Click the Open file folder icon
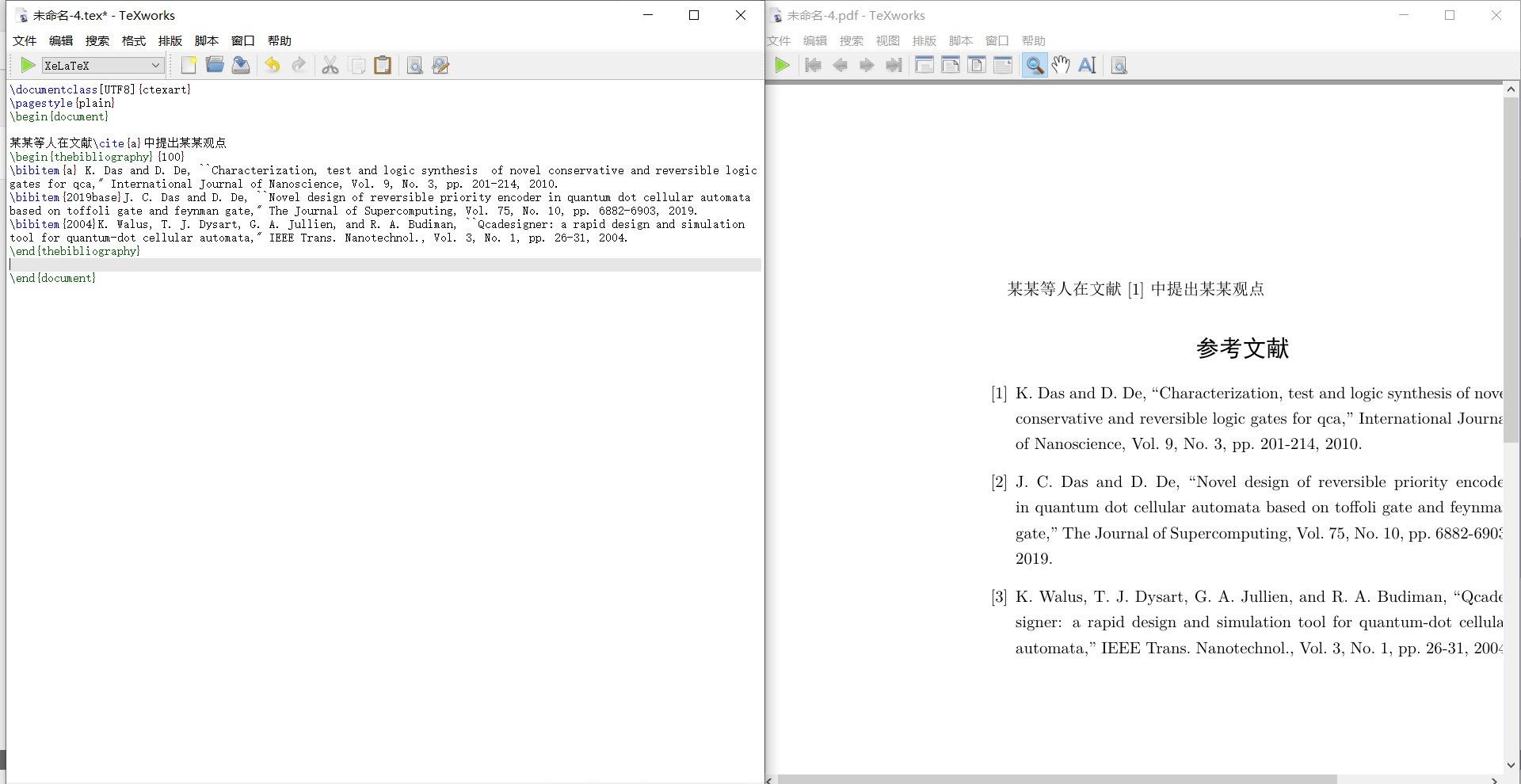 click(x=215, y=66)
